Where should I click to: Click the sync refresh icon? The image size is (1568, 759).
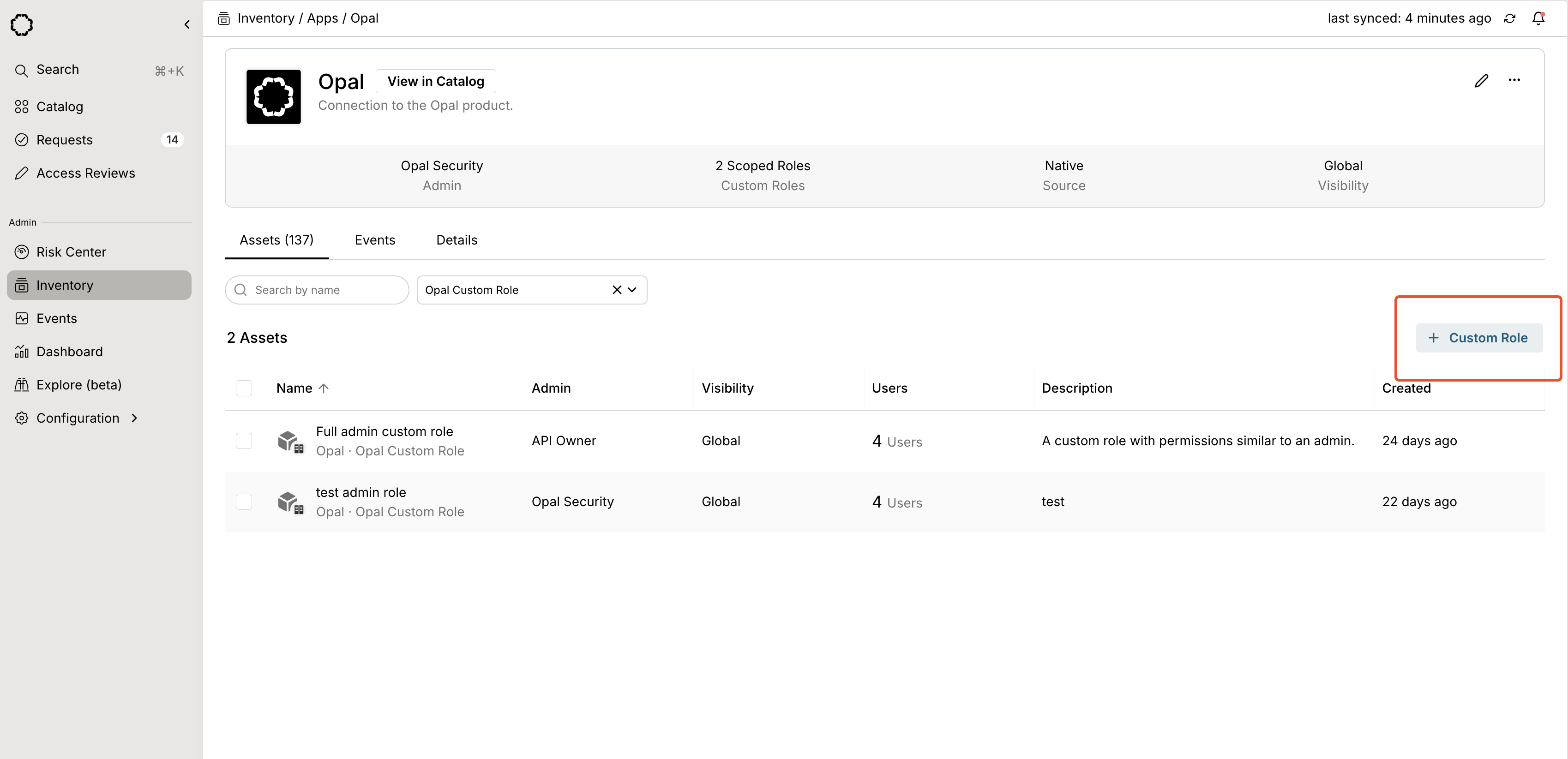[x=1509, y=19]
